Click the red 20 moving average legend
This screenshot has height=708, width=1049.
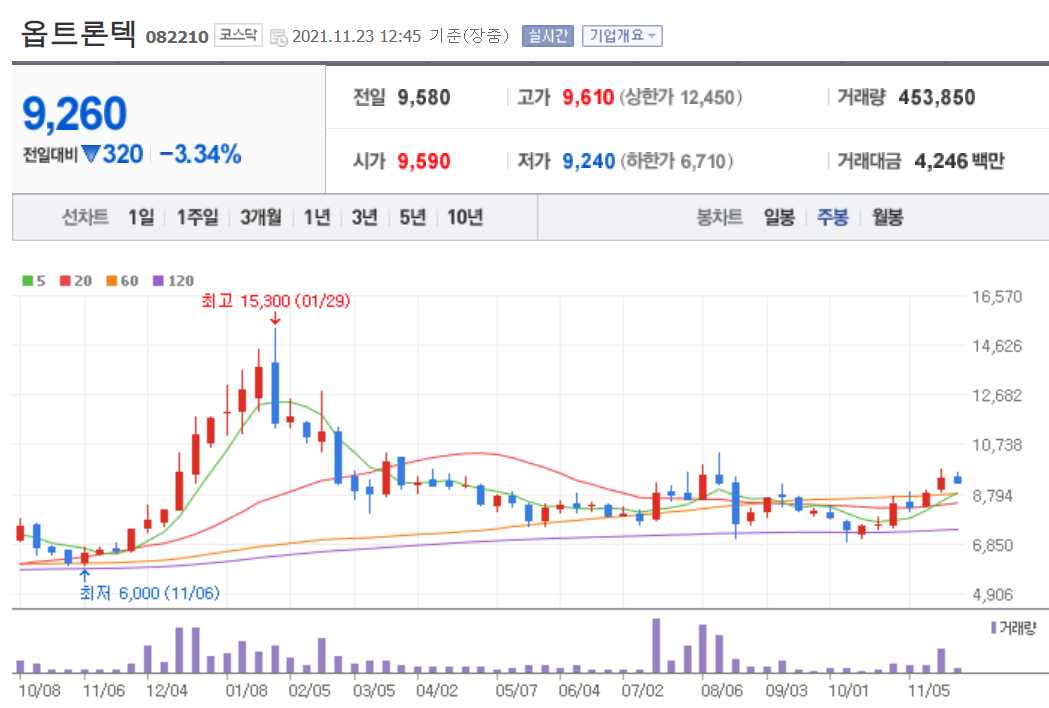[x=76, y=280]
